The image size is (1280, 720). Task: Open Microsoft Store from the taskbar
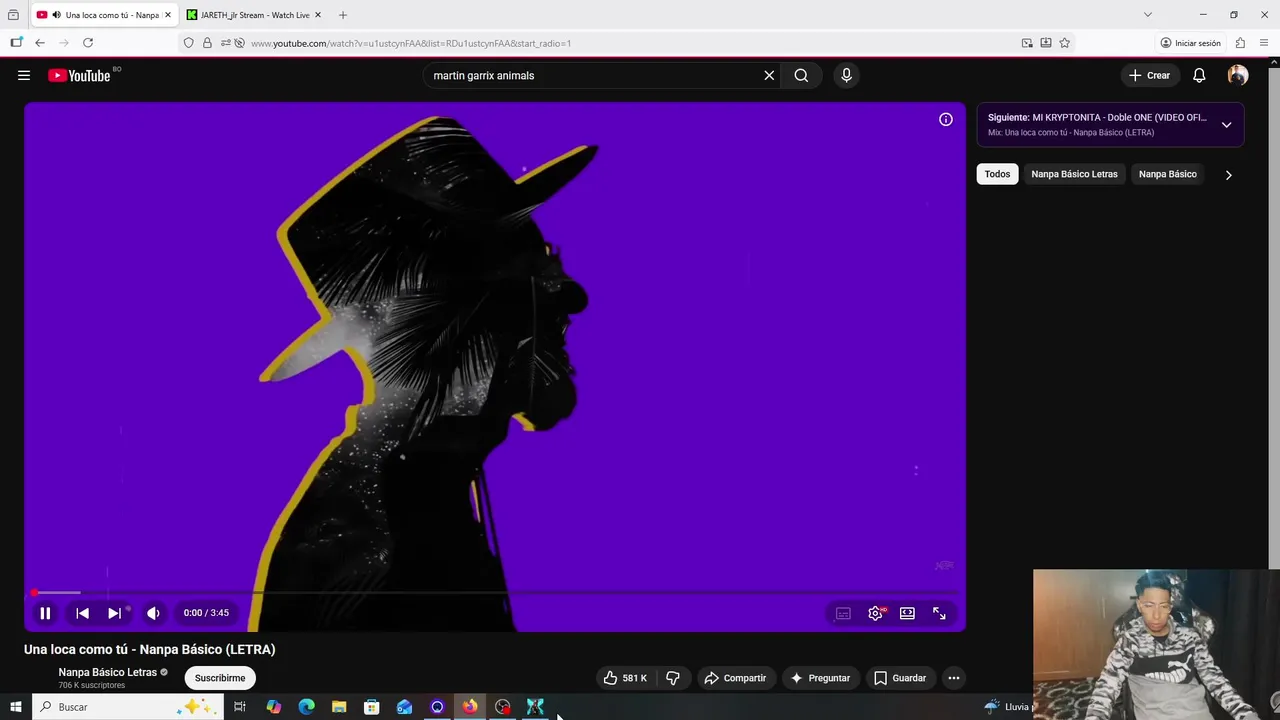(371, 707)
